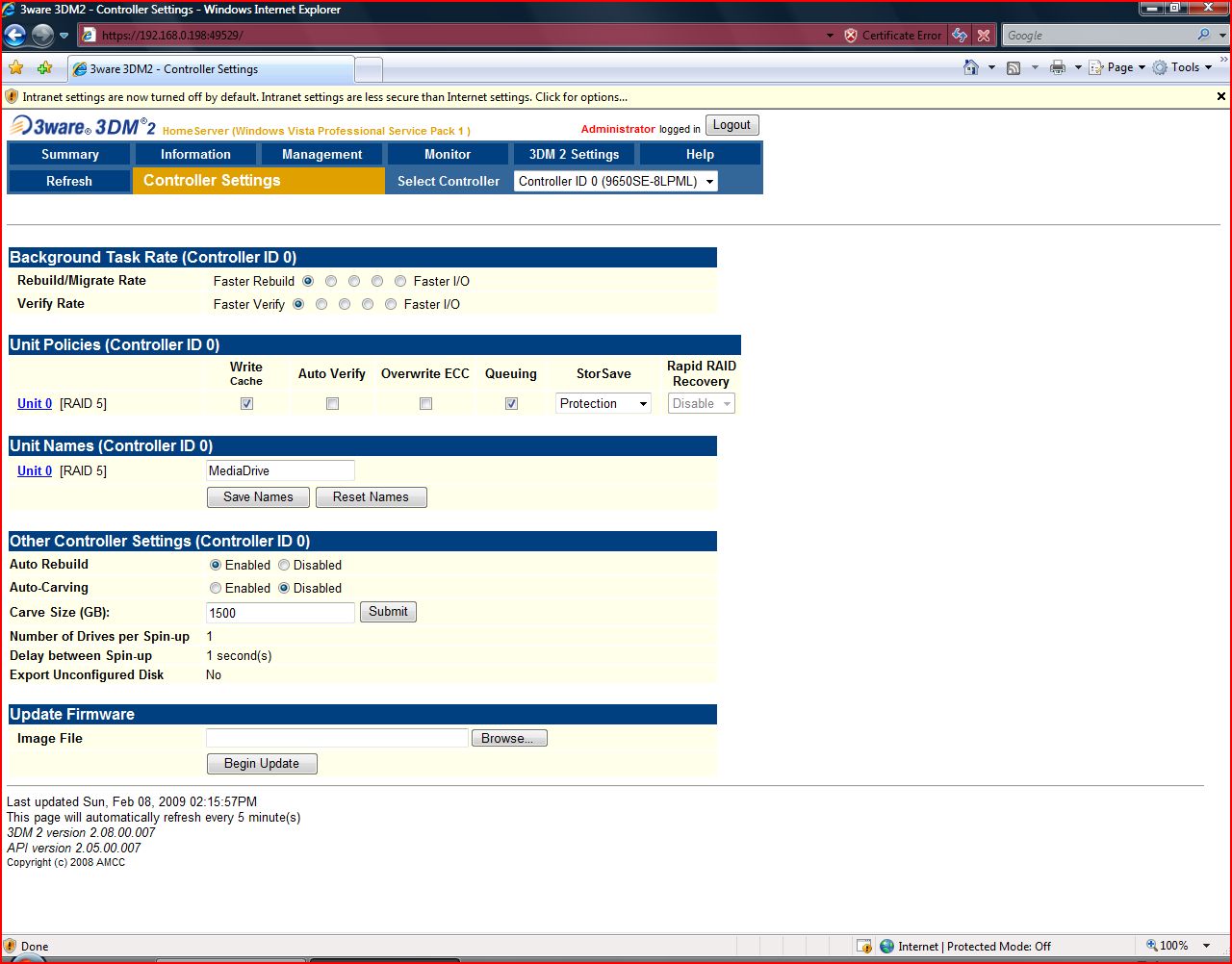Open the Management menu
The height and width of the screenshot is (964, 1232).
(x=321, y=154)
